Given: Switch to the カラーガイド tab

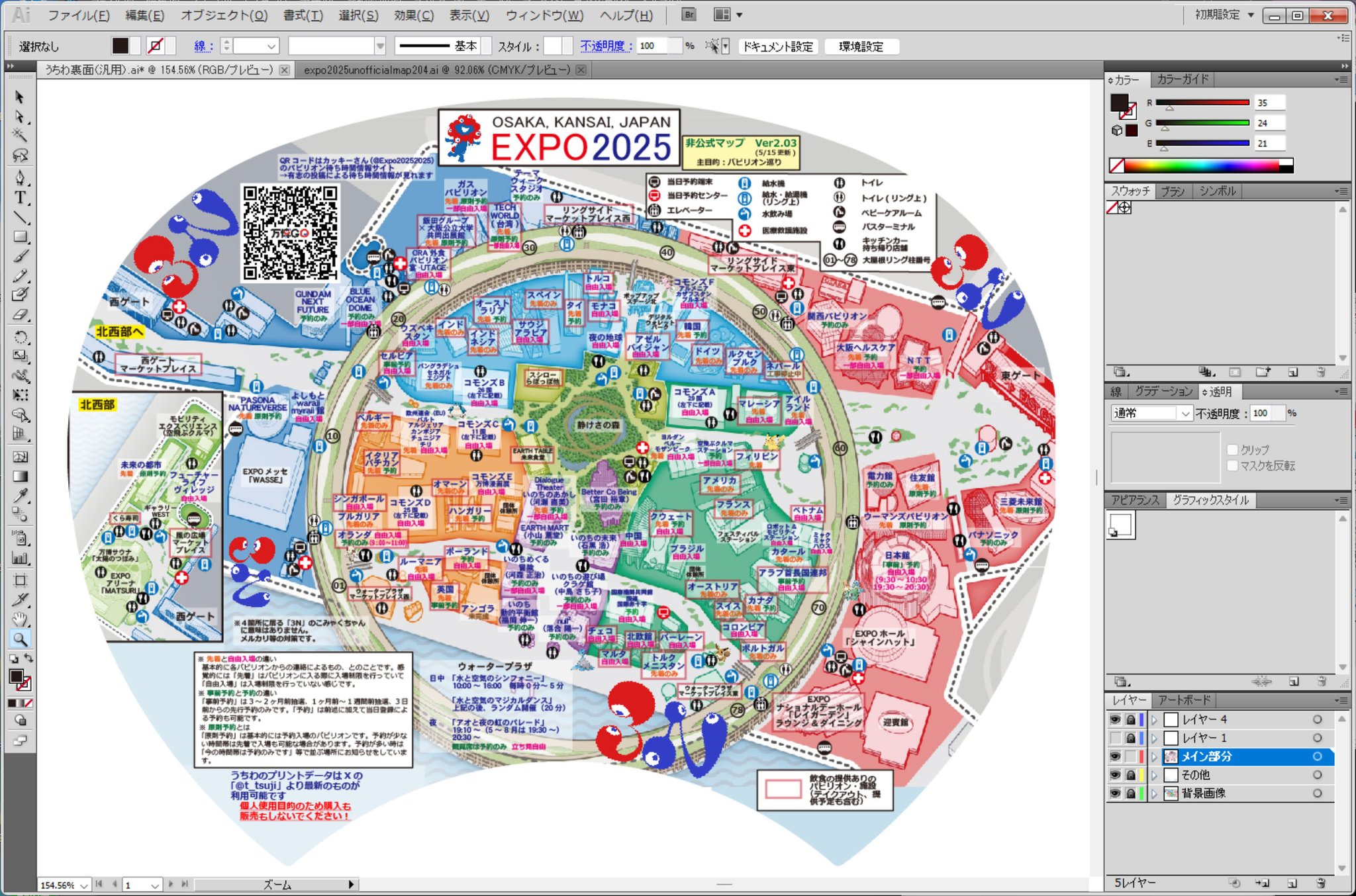Looking at the screenshot, I should coord(1183,79).
